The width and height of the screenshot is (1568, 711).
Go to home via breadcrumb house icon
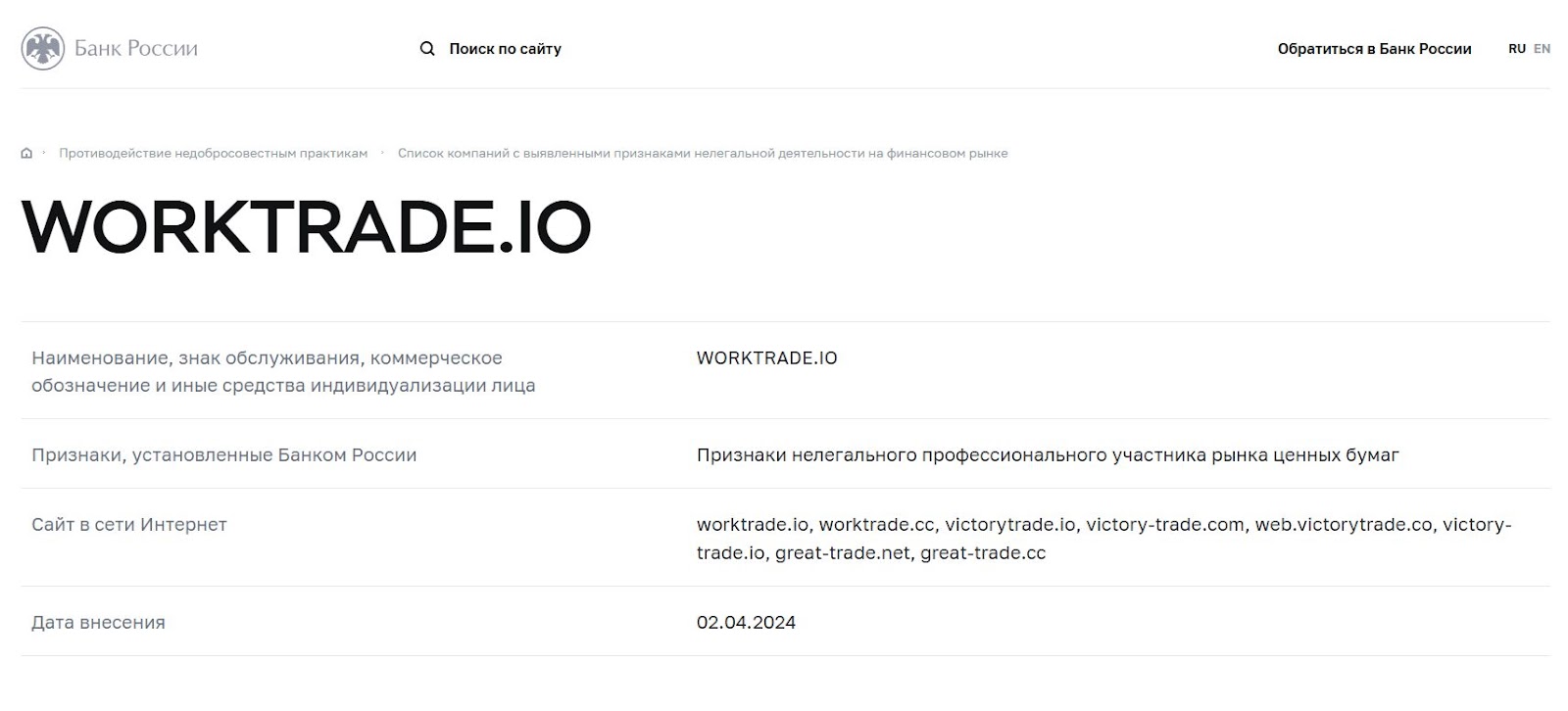26,153
